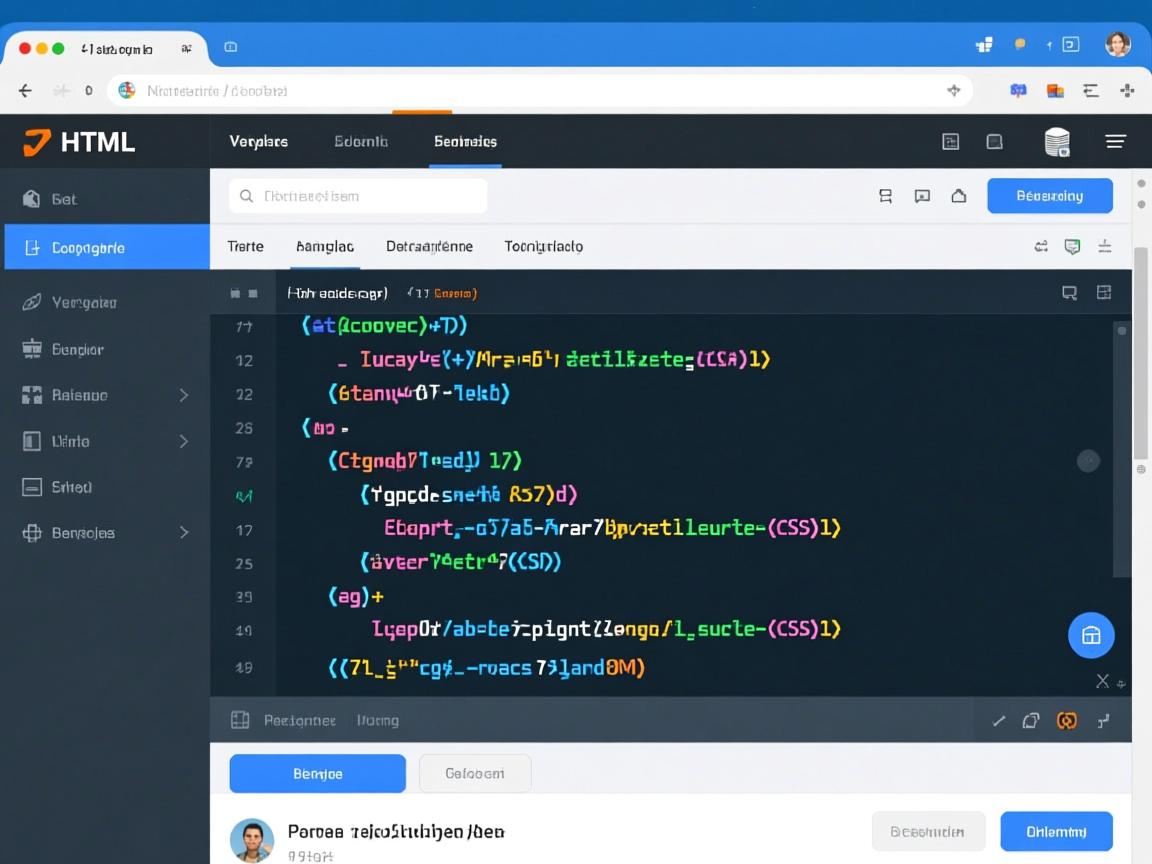Expand the Raienoo sidebar item chevron

[184, 395]
